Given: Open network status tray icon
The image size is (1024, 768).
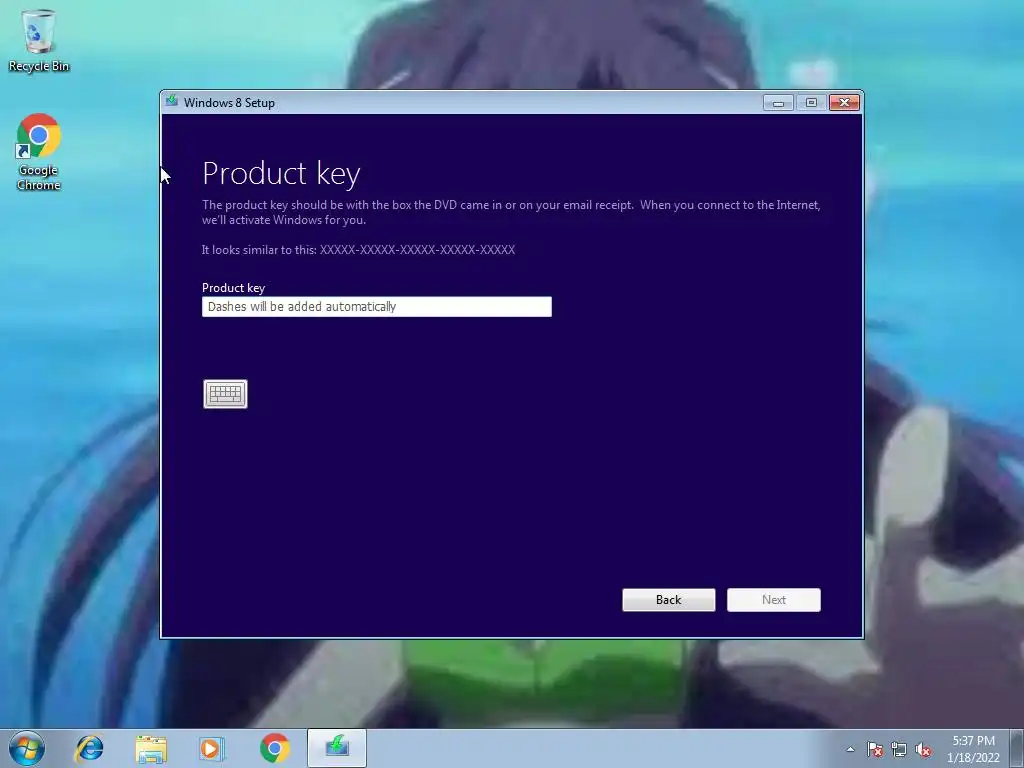Looking at the screenshot, I should click(x=899, y=749).
